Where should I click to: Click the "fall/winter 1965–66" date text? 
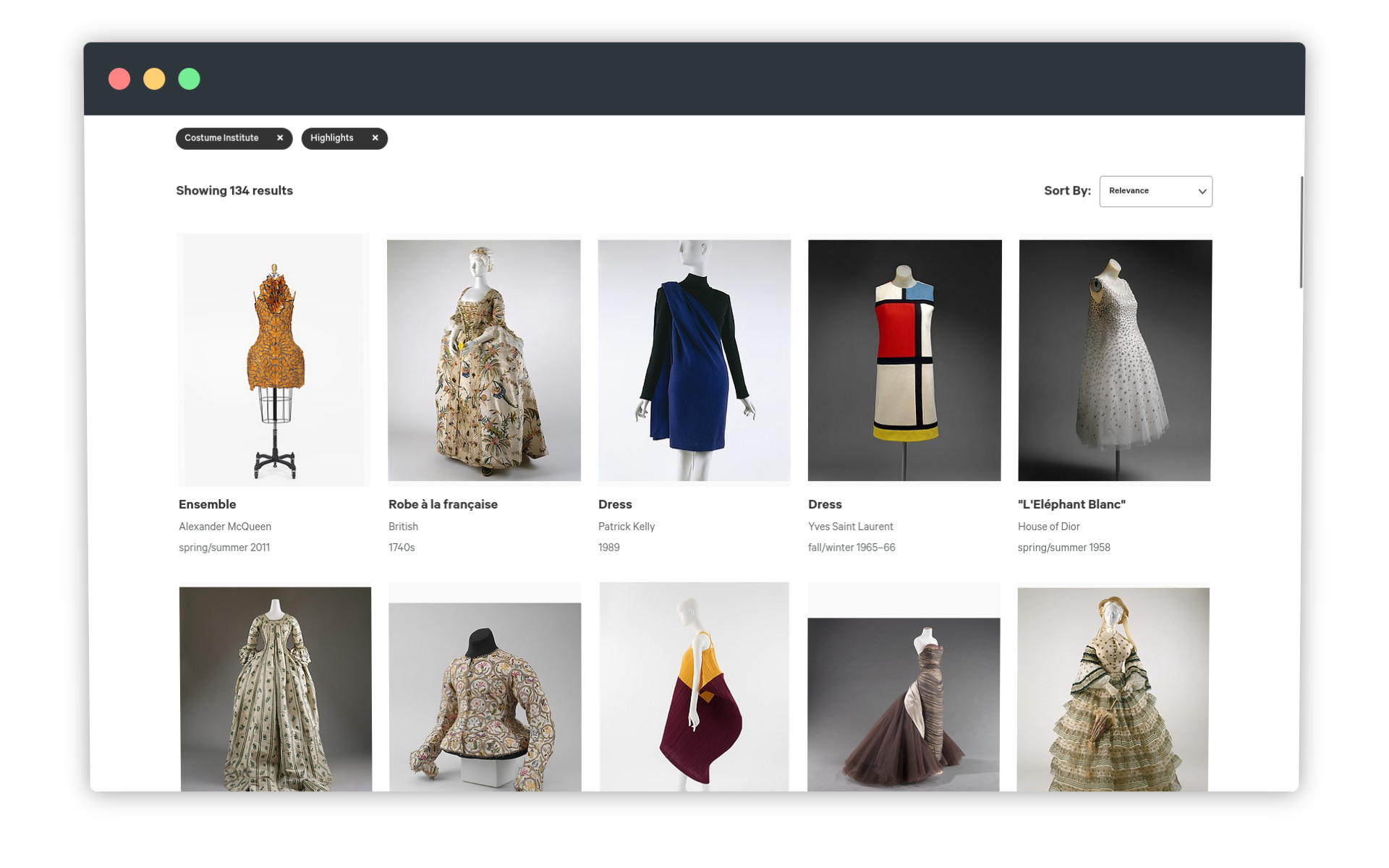tap(851, 548)
